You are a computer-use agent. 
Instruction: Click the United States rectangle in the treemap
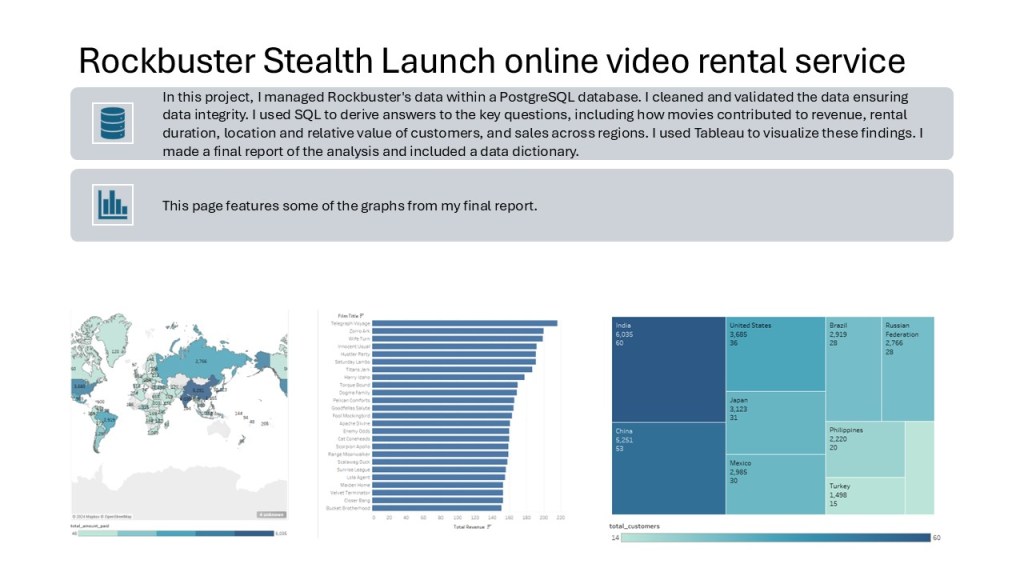775,355
